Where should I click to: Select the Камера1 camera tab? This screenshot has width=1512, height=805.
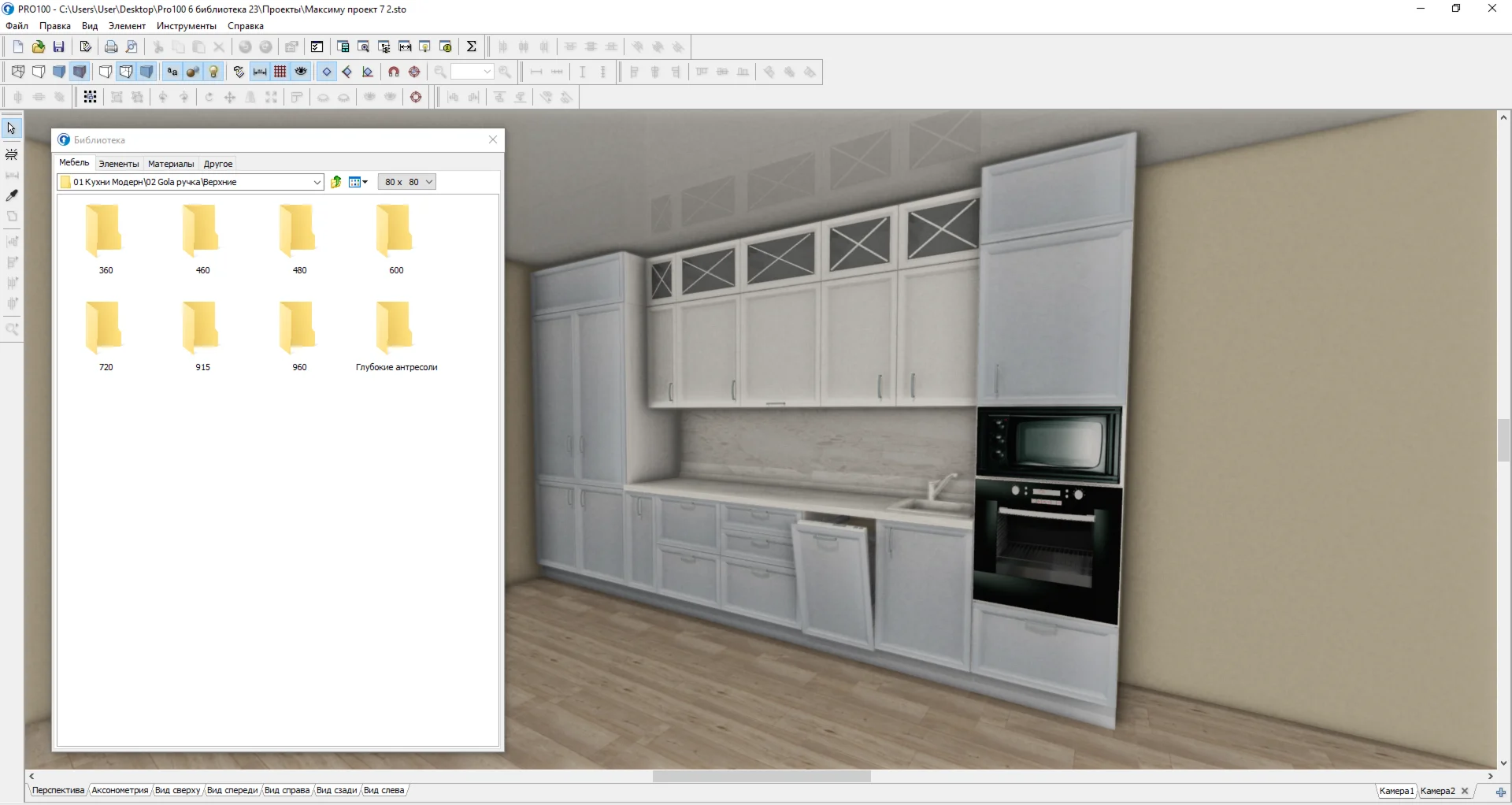[x=1396, y=791]
